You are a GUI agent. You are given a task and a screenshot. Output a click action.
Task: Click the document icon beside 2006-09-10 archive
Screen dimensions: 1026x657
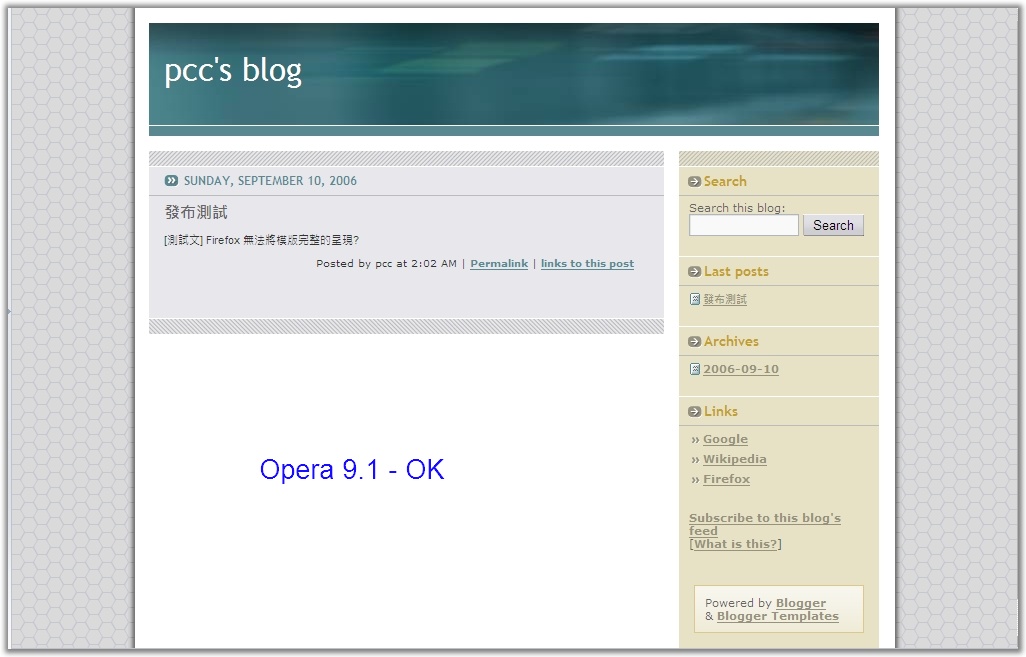pos(695,369)
